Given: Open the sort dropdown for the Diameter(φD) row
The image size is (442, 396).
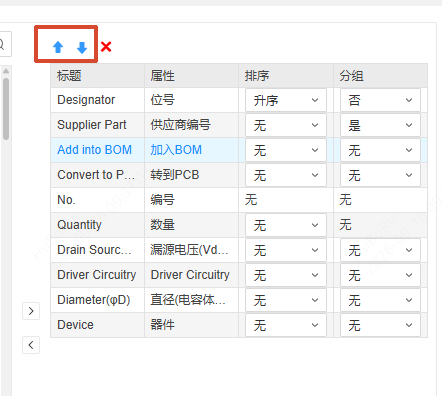Looking at the screenshot, I should [286, 300].
